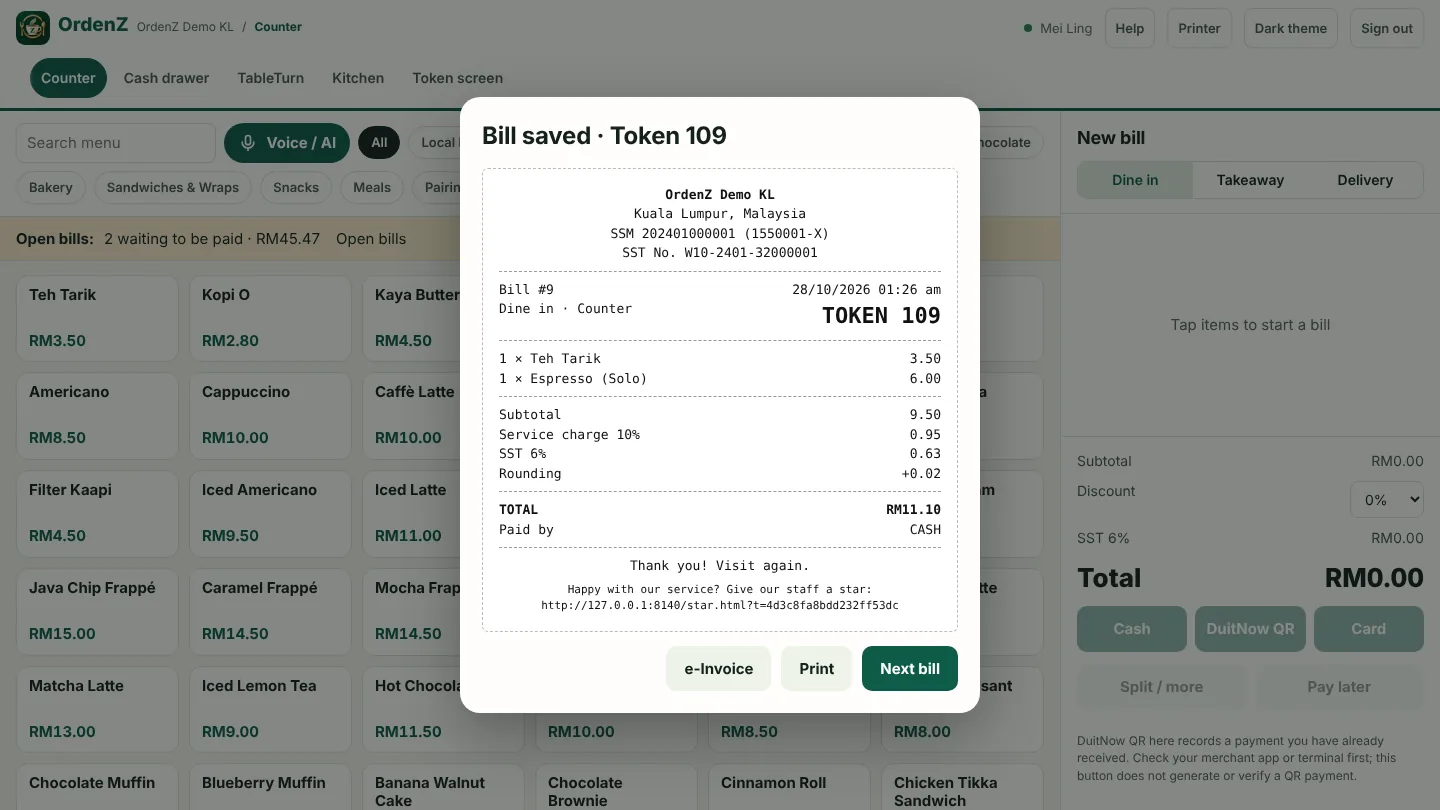Open the Help page
1440x810 pixels.
(1130, 28)
